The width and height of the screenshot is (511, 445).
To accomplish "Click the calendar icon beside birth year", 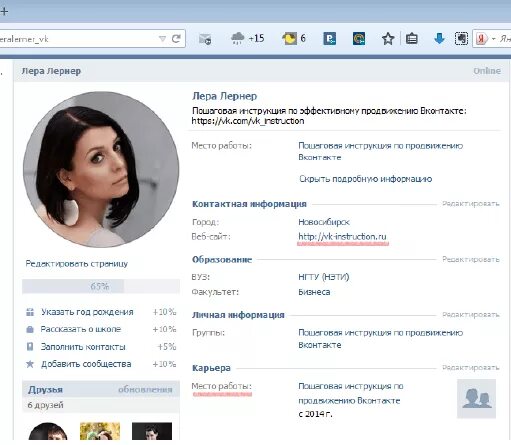I will click(x=30, y=312).
